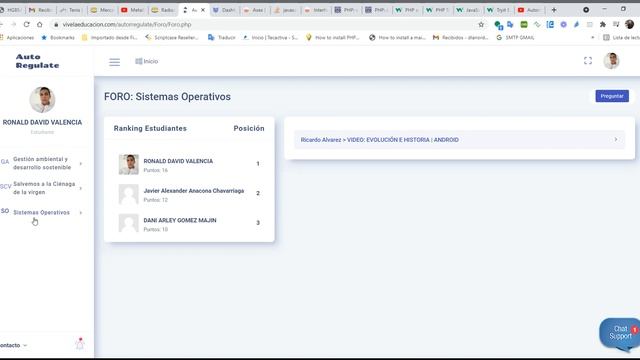Image resolution: width=640 pixels, height=360 pixels.
Task: Click the address bar URL
Action: pyautogui.click(x=127, y=24)
